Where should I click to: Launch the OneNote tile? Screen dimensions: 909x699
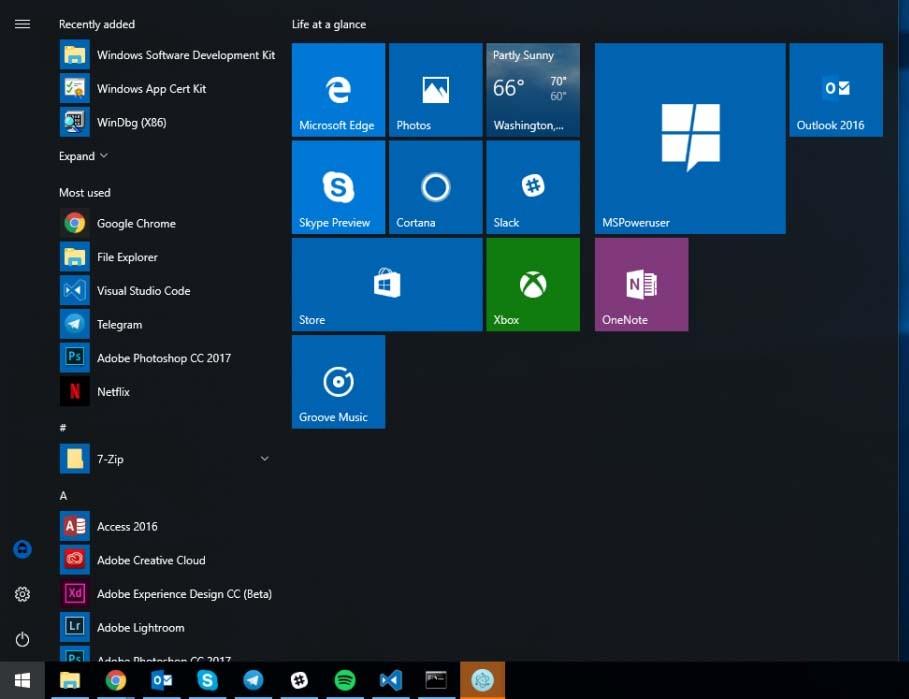tap(640, 284)
